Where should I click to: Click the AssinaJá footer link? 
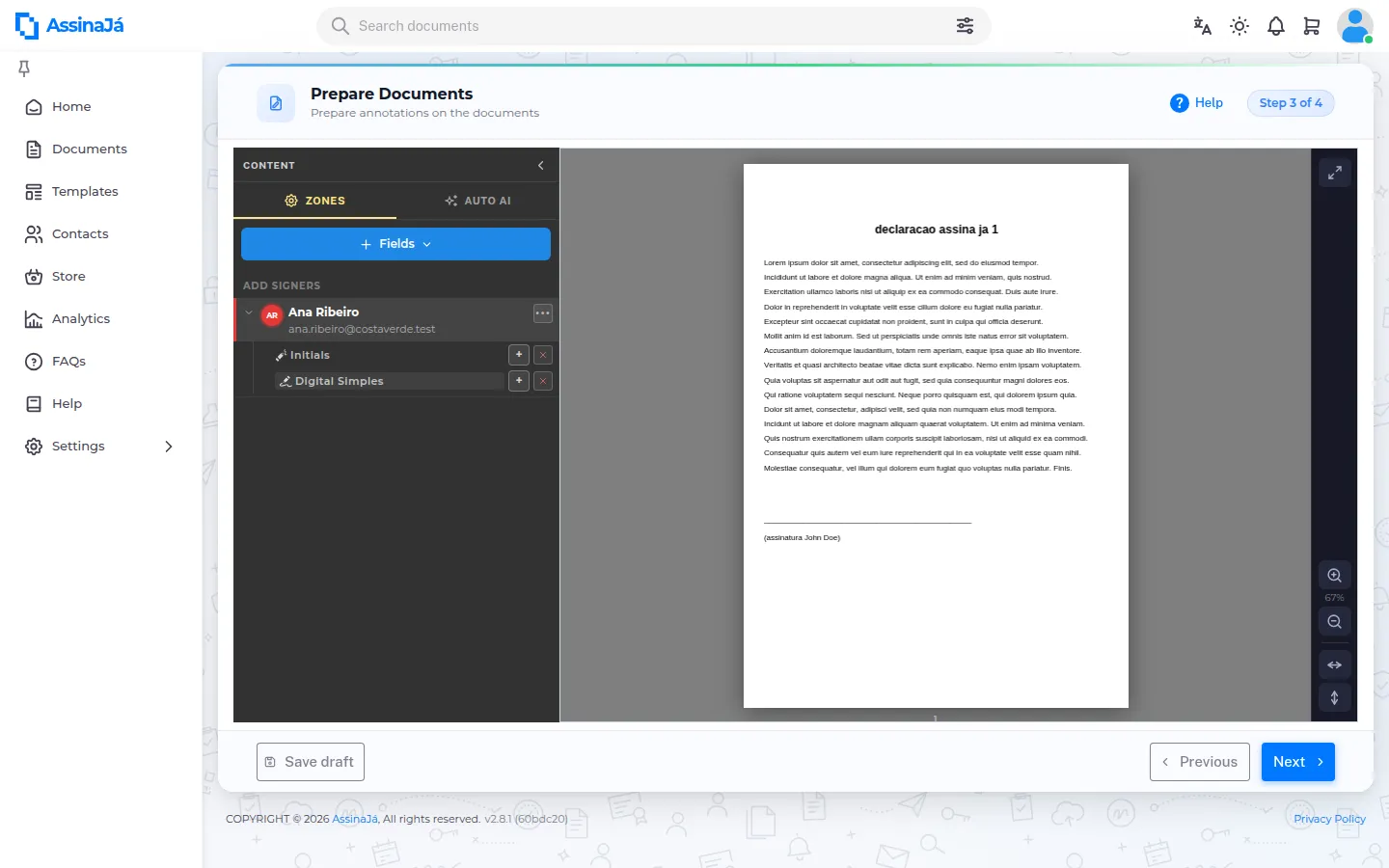pos(355,819)
